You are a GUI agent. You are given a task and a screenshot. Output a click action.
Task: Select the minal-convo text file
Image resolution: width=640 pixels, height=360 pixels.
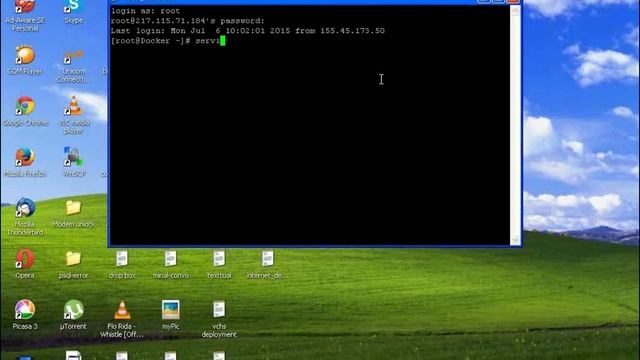point(171,264)
